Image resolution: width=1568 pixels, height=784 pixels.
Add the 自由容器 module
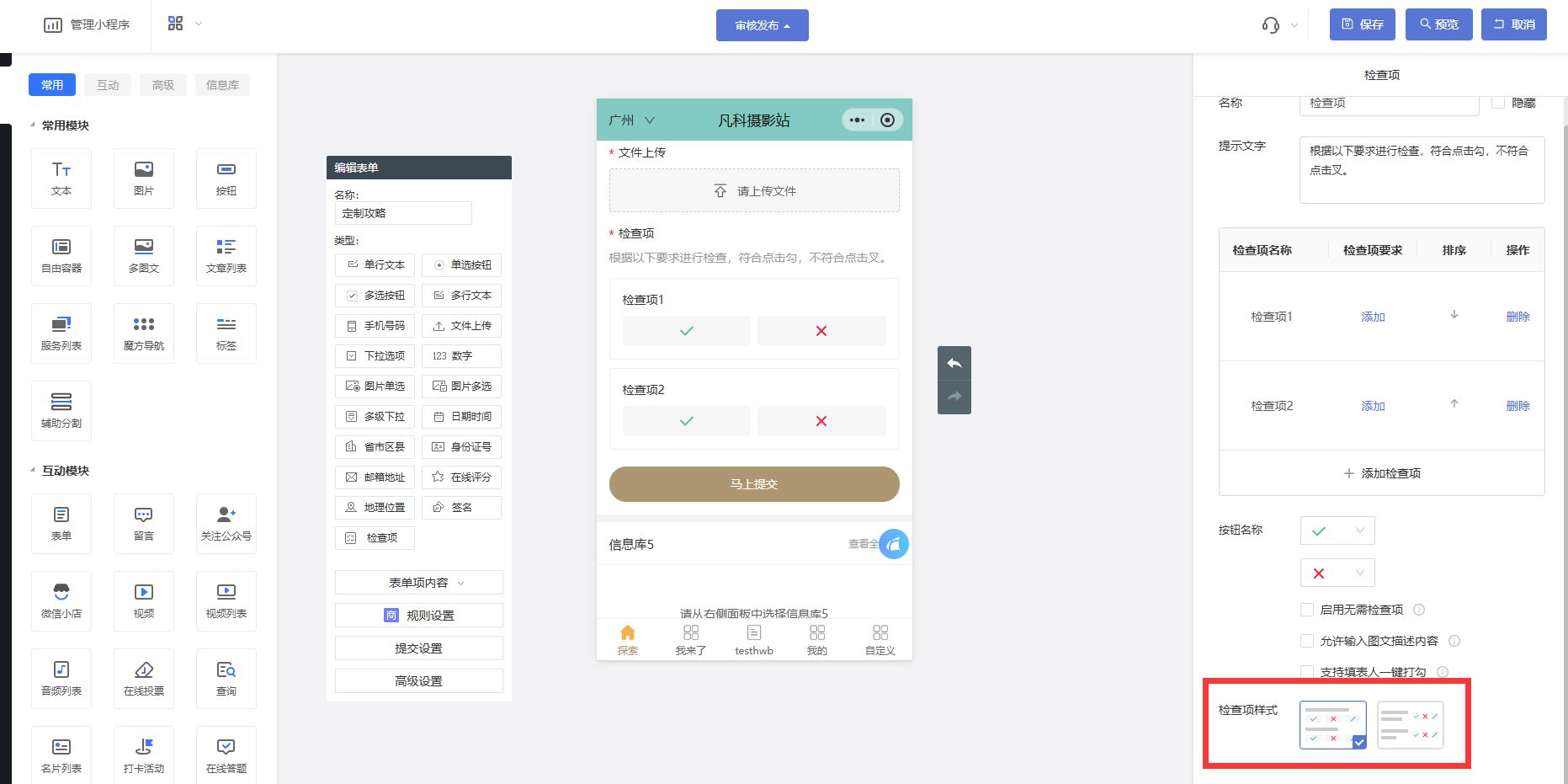point(61,255)
